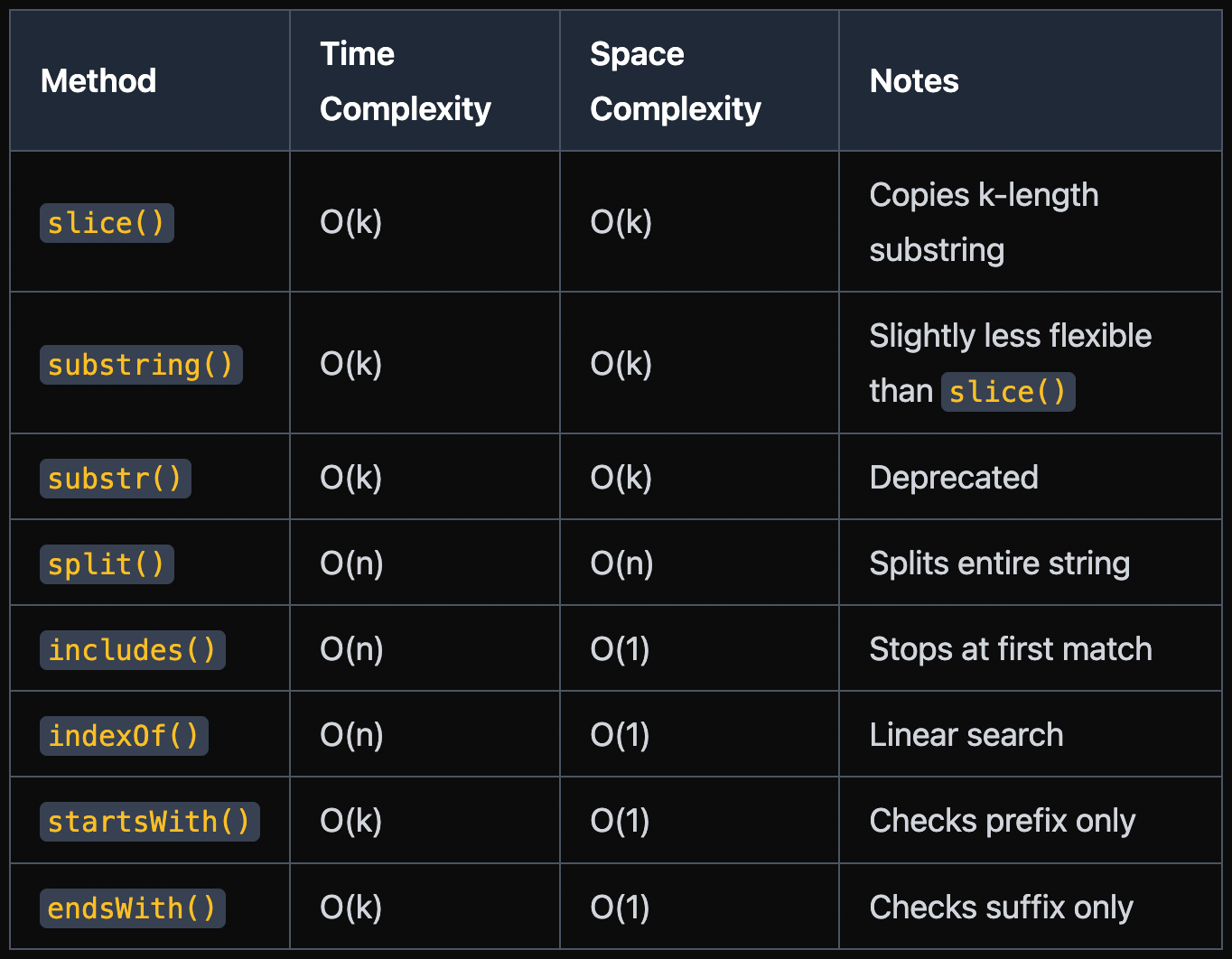The height and width of the screenshot is (959, 1232).
Task: Click the "Deprecated" note text
Action: [x=953, y=478]
